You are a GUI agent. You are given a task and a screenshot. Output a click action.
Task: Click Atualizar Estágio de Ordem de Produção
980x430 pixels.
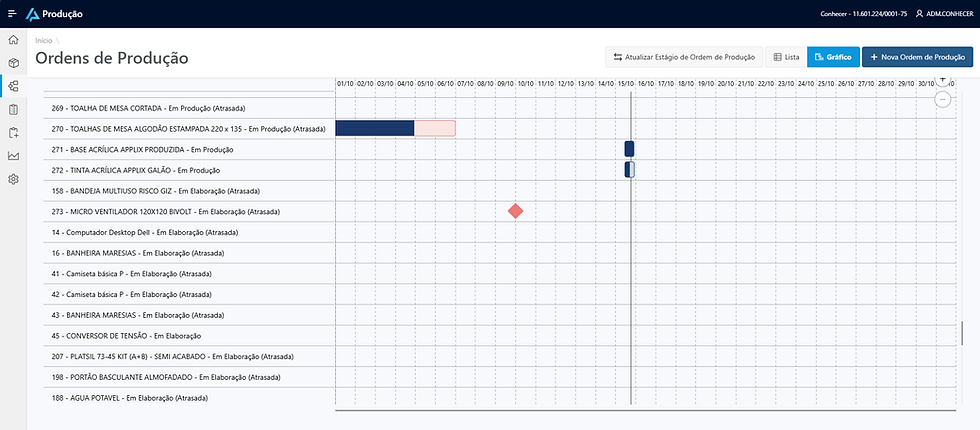(684, 57)
